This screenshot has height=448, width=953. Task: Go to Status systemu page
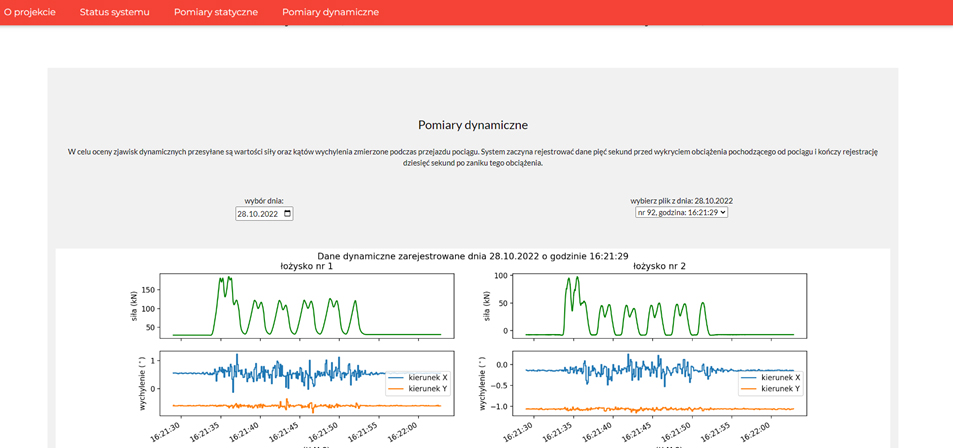(x=114, y=12)
